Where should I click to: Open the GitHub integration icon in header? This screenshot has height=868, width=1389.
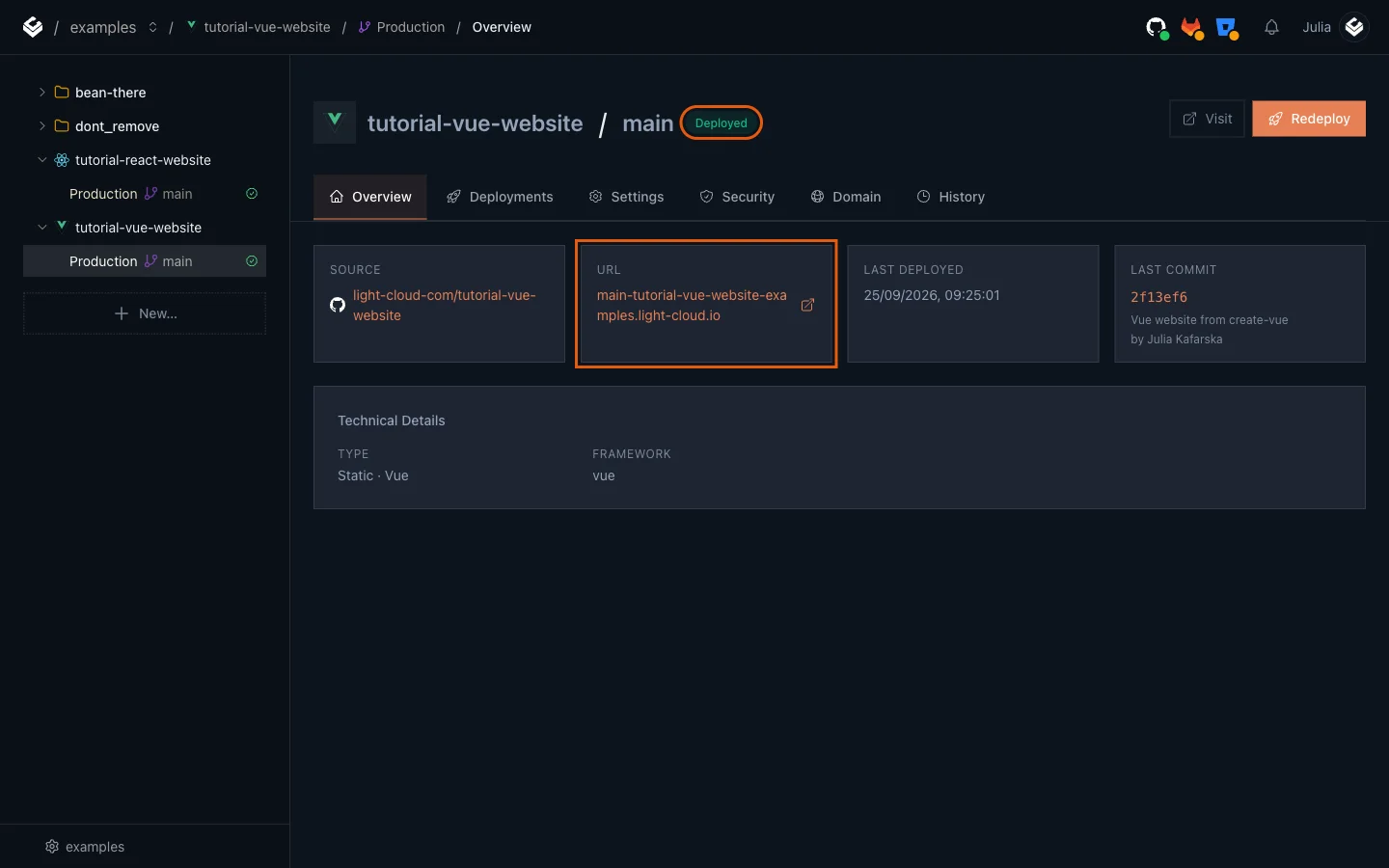click(x=1156, y=27)
